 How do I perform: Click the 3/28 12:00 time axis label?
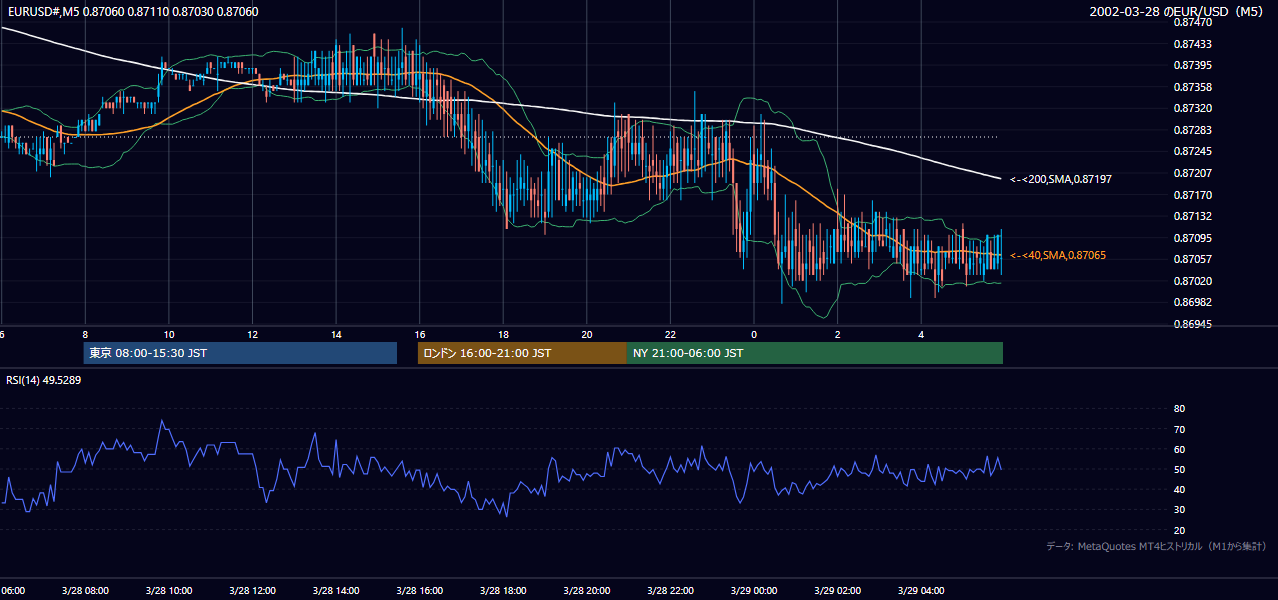coord(252,591)
